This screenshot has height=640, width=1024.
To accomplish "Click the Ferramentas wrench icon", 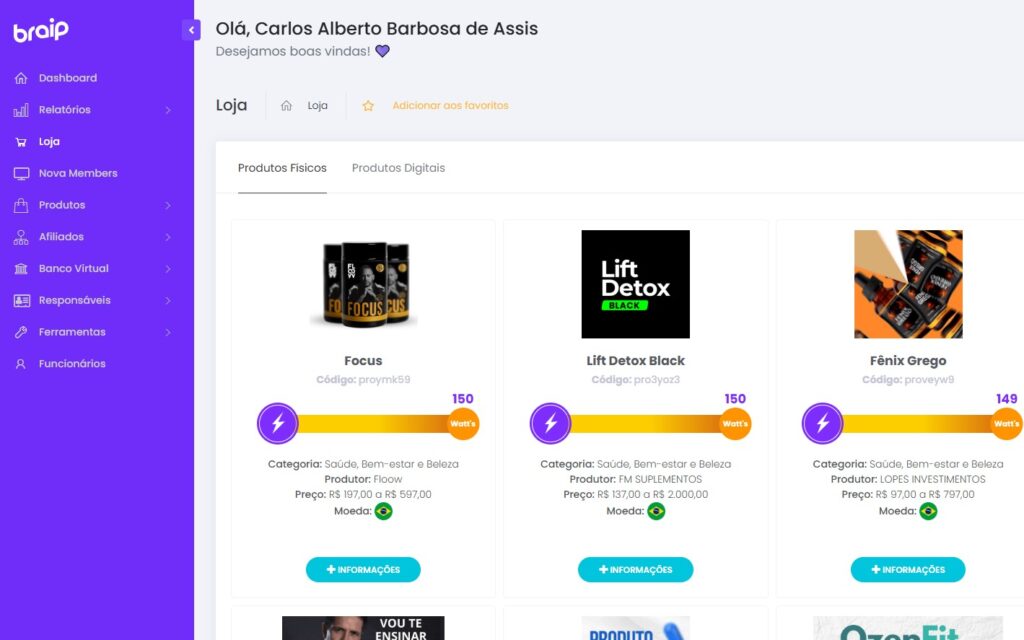I will pos(21,332).
